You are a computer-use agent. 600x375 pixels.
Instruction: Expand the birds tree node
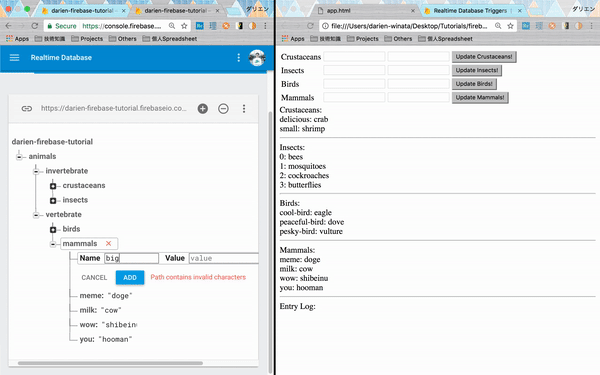(53, 229)
